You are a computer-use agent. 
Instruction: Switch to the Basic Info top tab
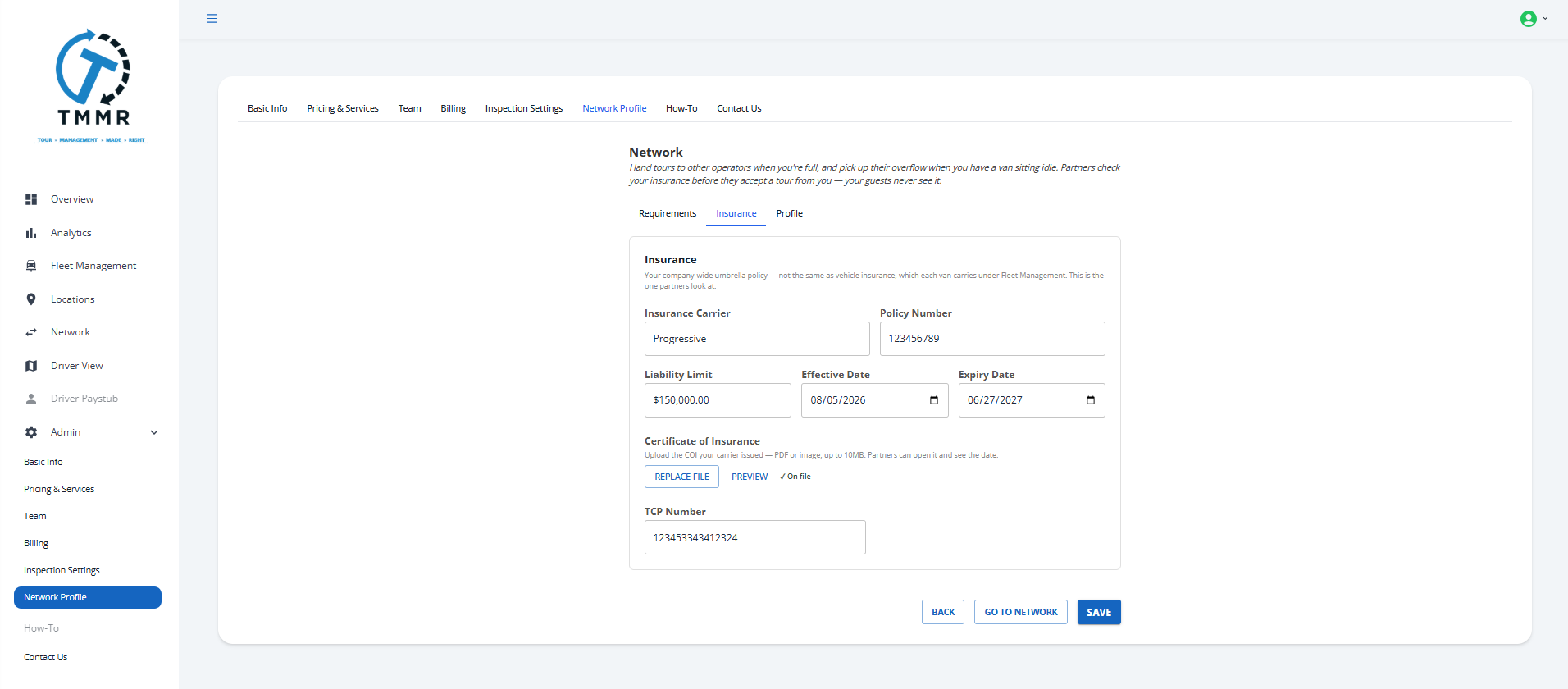(x=267, y=108)
